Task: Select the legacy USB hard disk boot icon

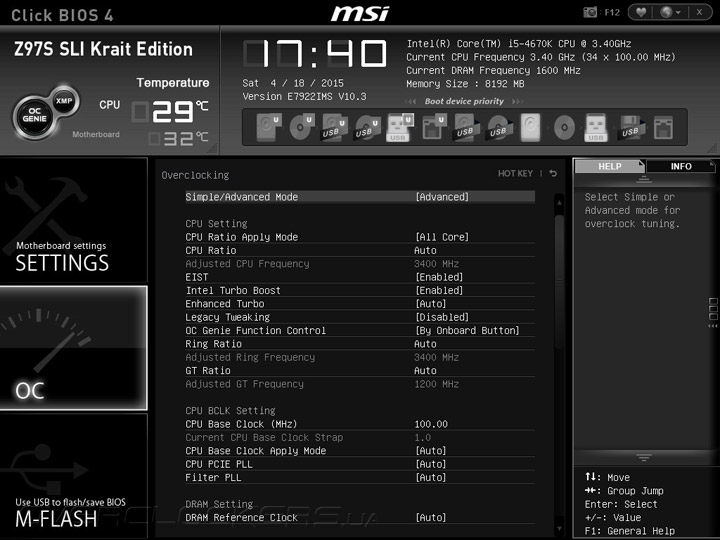Action: click(x=467, y=127)
